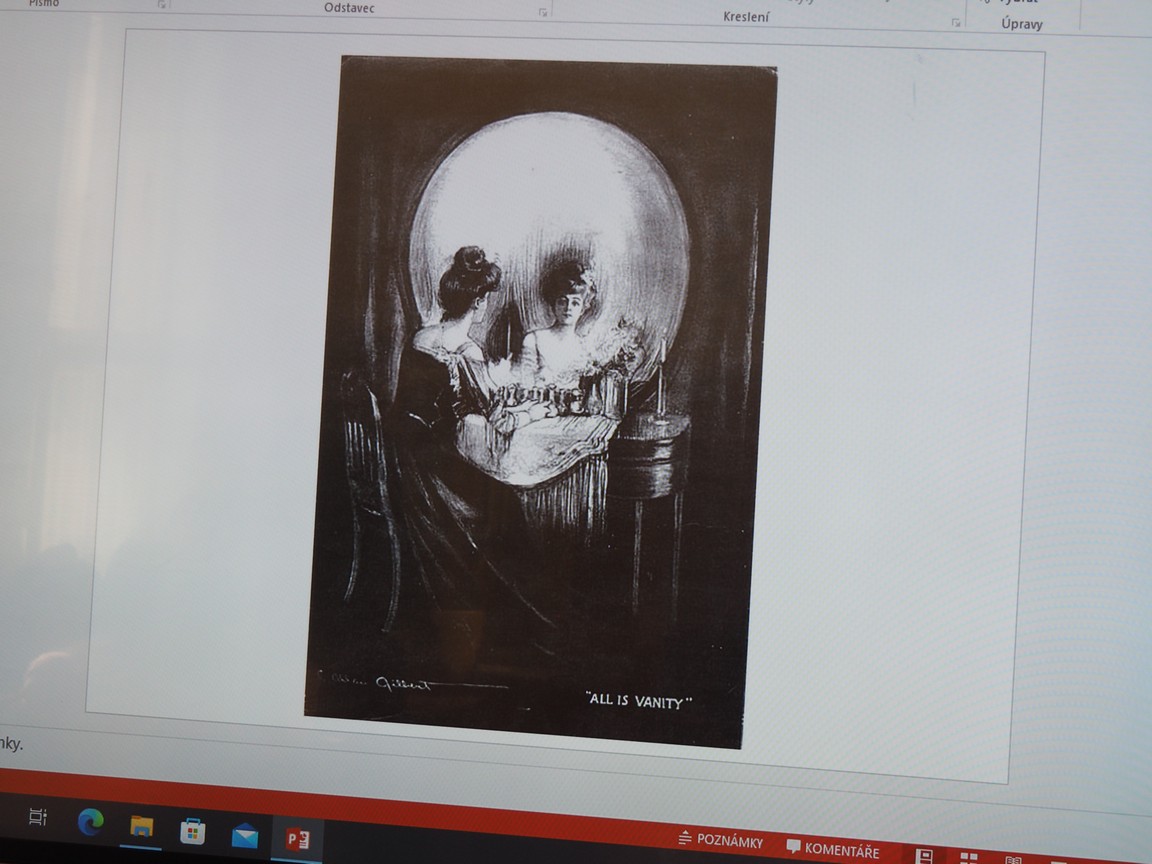This screenshot has width=1152, height=864.
Task: Click the Úpravy group label
Action: [1022, 24]
